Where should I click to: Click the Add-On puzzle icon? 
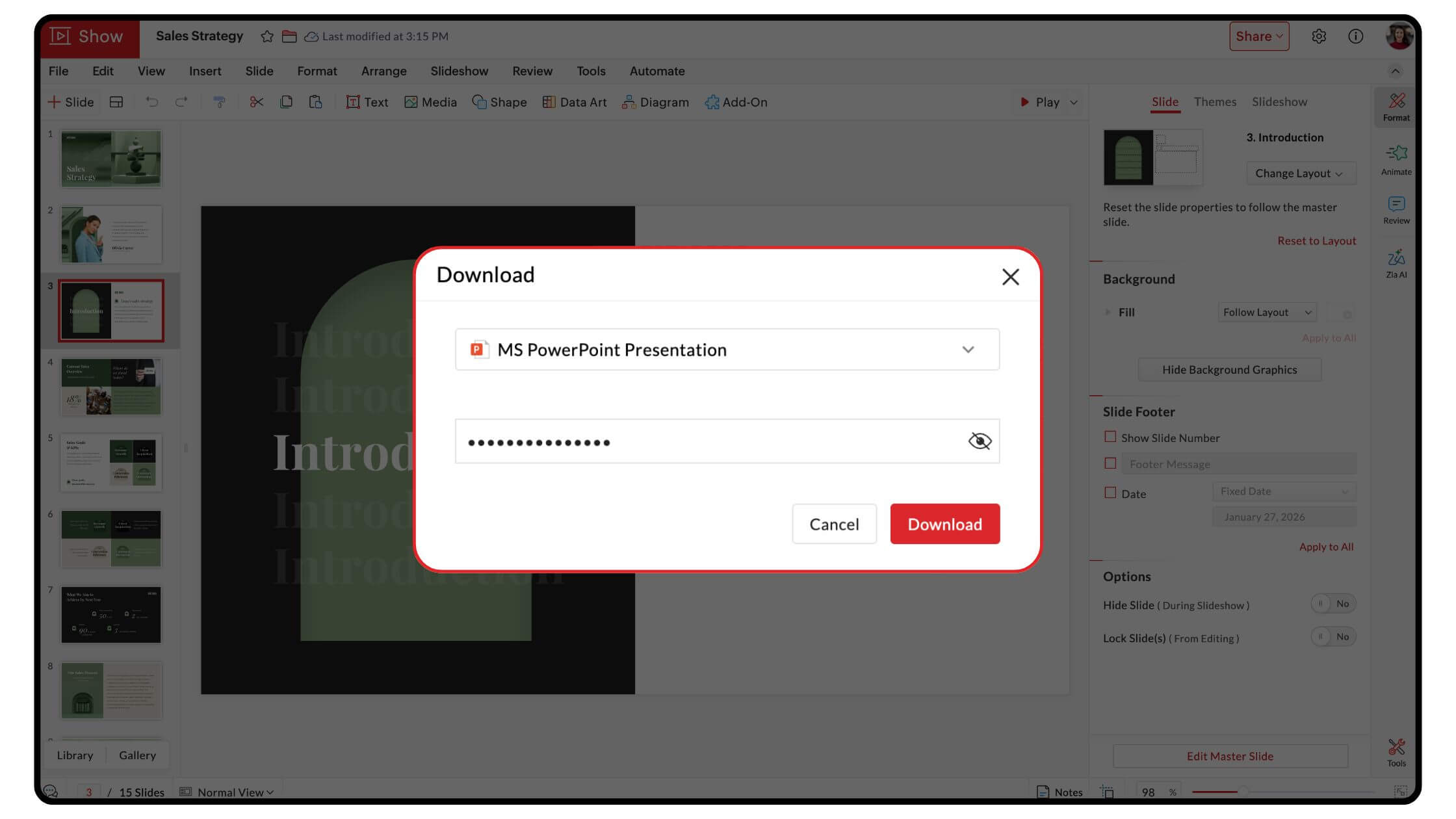[712, 102]
